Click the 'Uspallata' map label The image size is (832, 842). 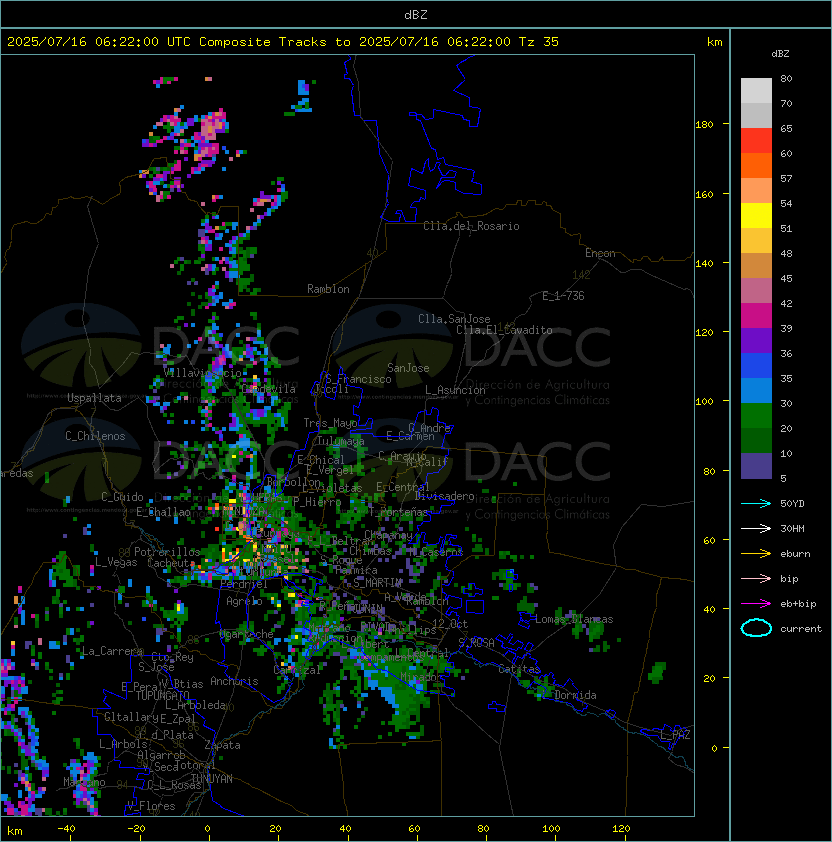[94, 398]
